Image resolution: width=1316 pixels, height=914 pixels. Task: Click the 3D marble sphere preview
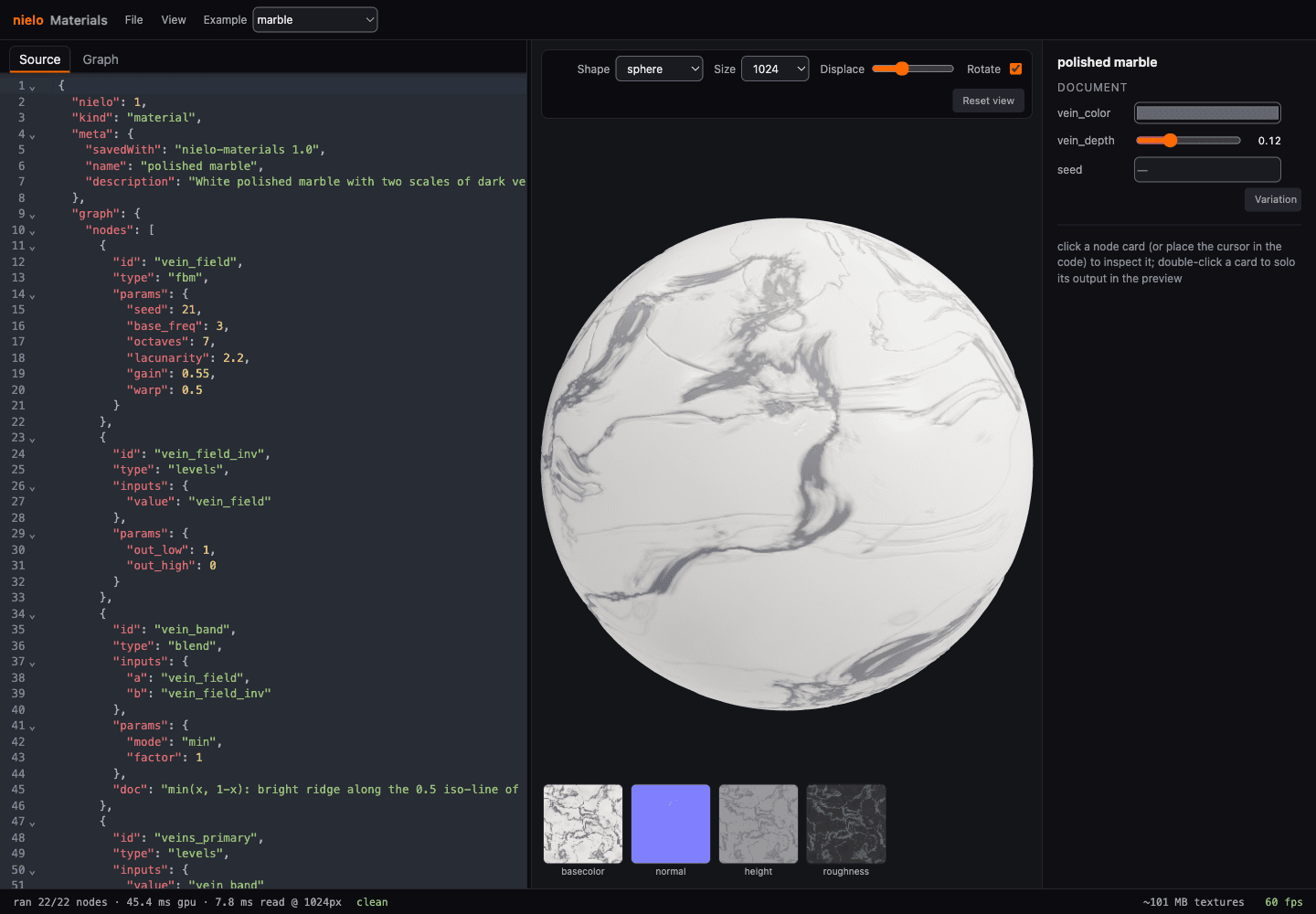787,463
